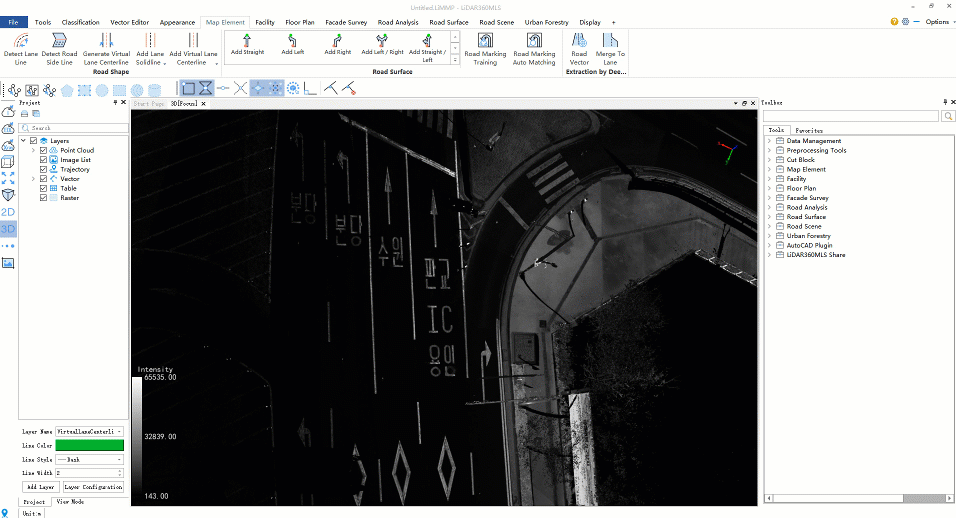Close the 3D[Focus] viewer tab
Screen dimensions: 956x518
204,104
